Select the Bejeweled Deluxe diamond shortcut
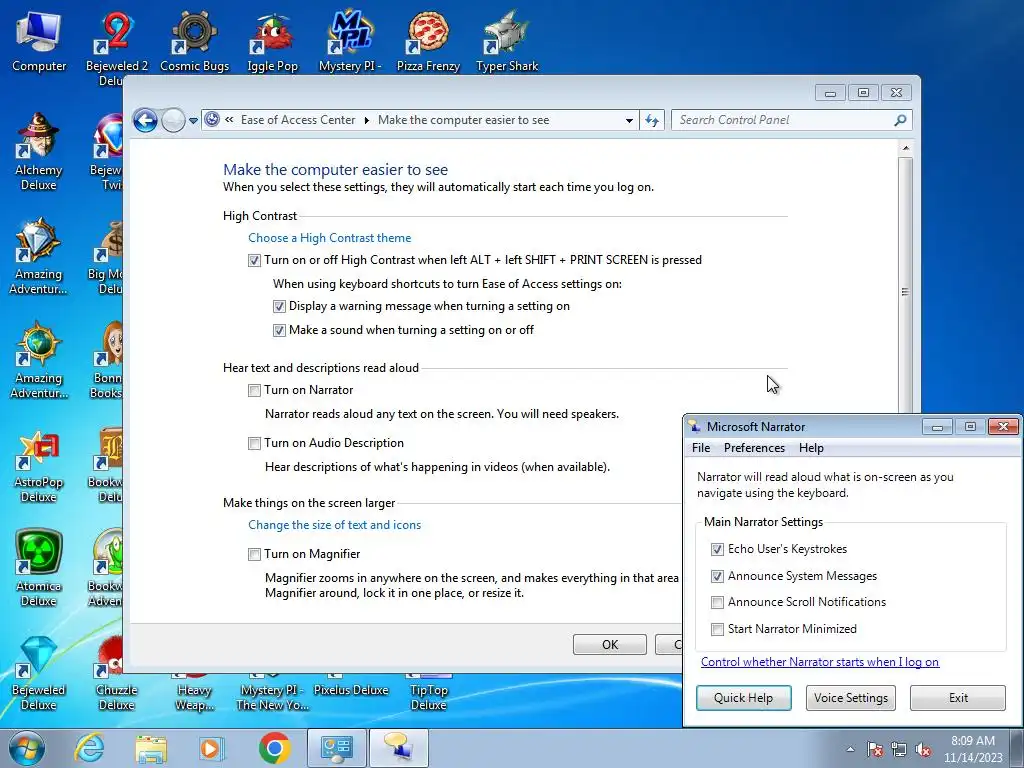 pyautogui.click(x=39, y=673)
